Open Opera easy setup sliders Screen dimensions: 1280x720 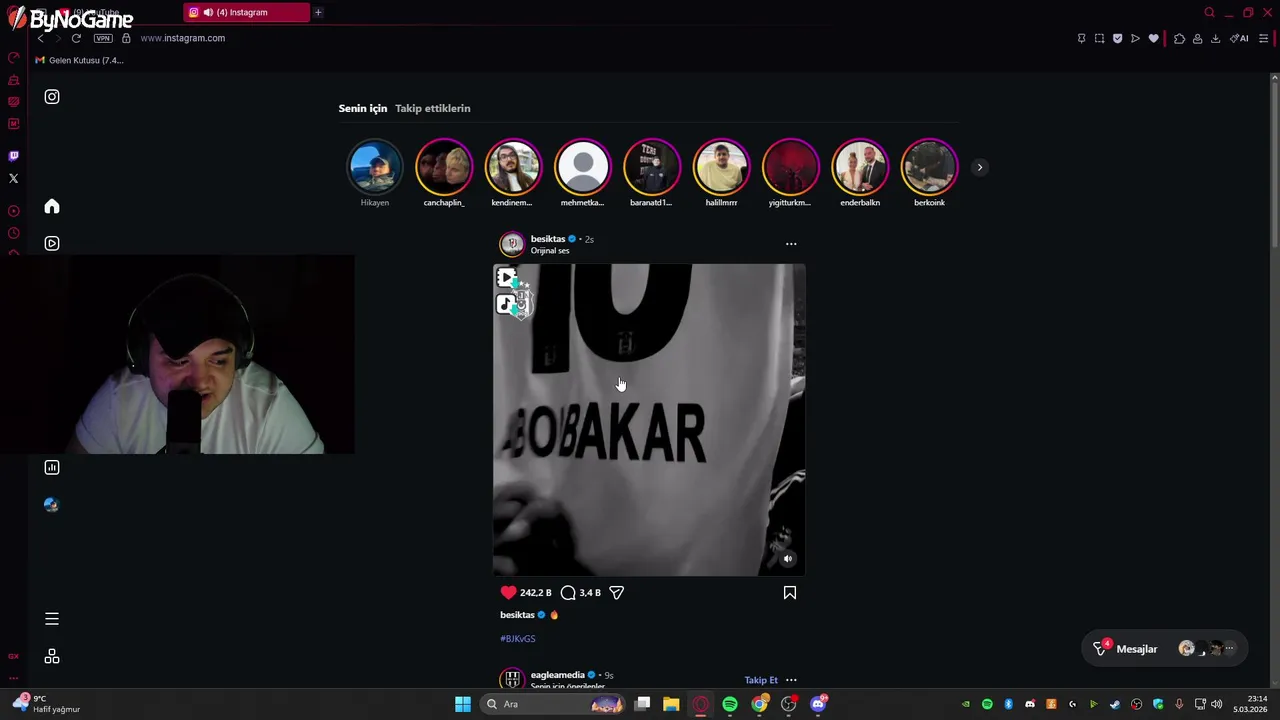click(x=1264, y=38)
